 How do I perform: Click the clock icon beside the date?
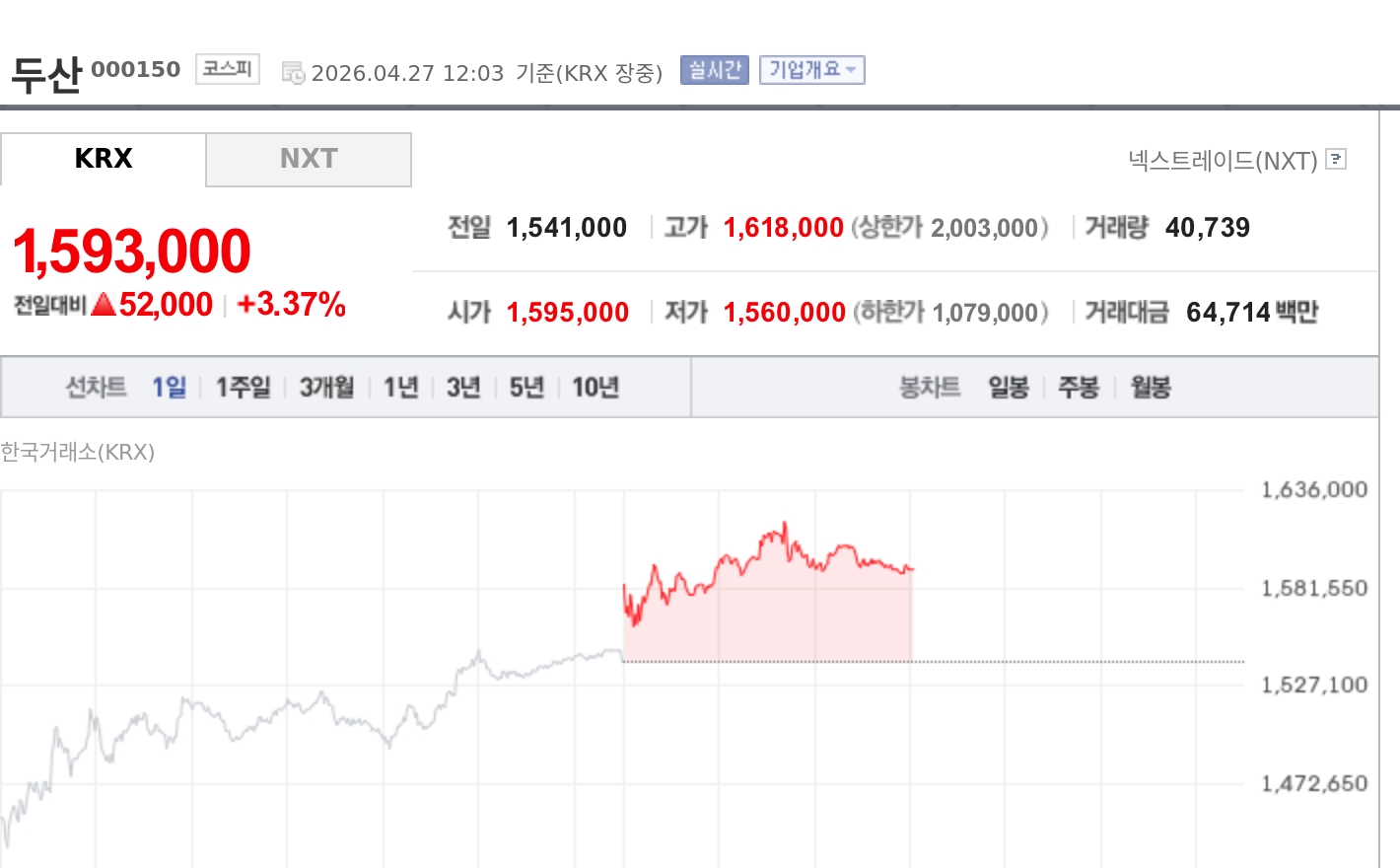tap(293, 73)
